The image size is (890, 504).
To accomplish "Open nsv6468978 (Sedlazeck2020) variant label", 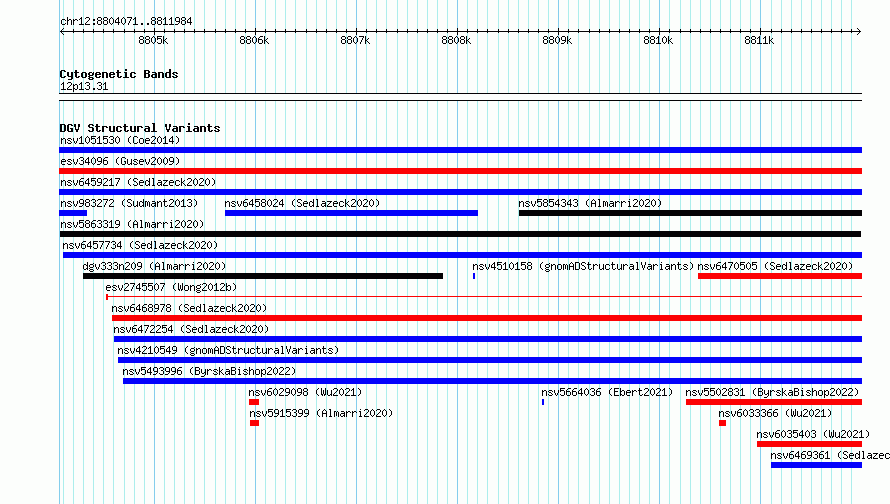I will click(x=189, y=308).
